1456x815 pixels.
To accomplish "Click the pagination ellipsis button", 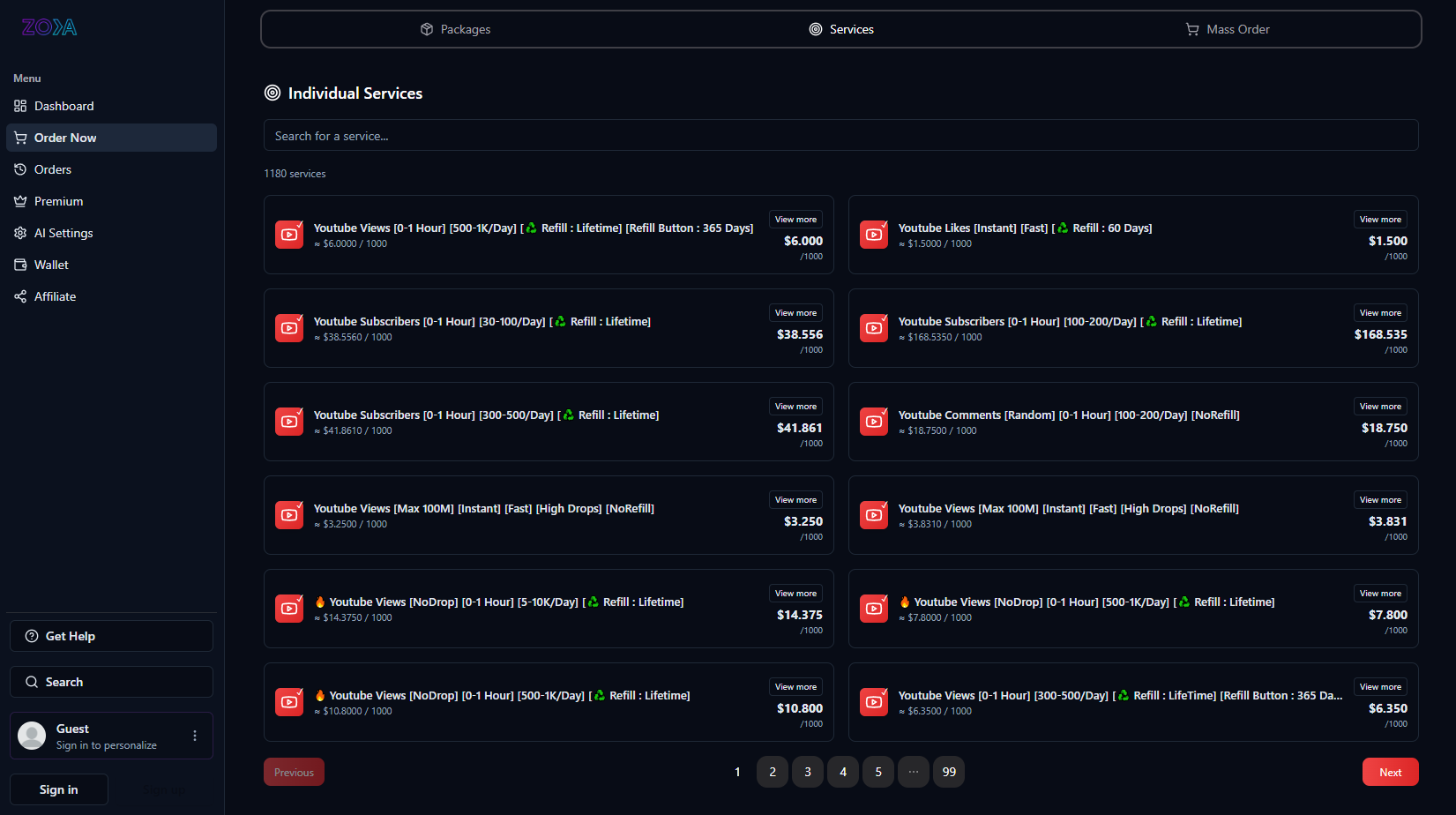I will (x=914, y=772).
